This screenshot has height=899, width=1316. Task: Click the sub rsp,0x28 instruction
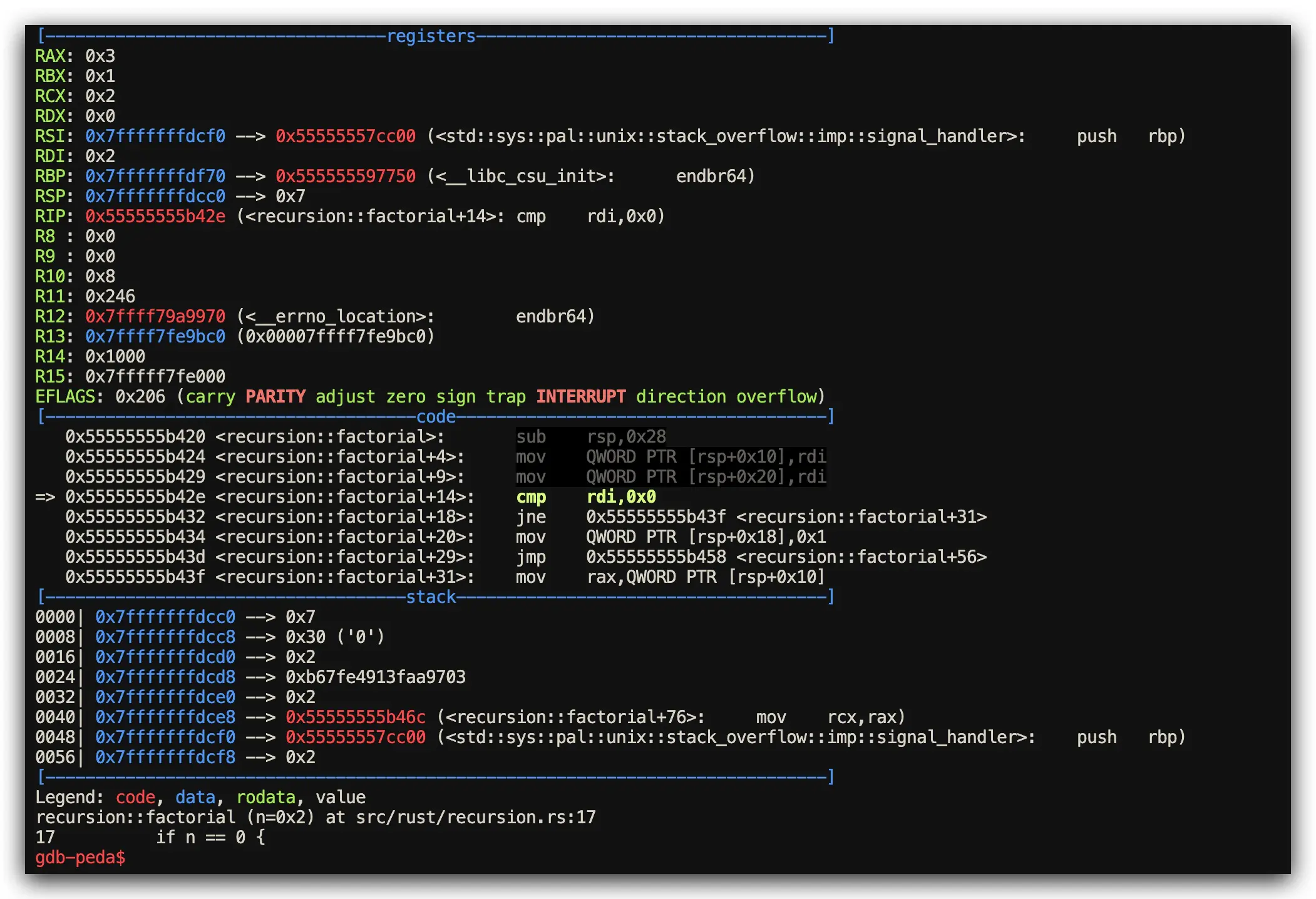[x=591, y=437]
